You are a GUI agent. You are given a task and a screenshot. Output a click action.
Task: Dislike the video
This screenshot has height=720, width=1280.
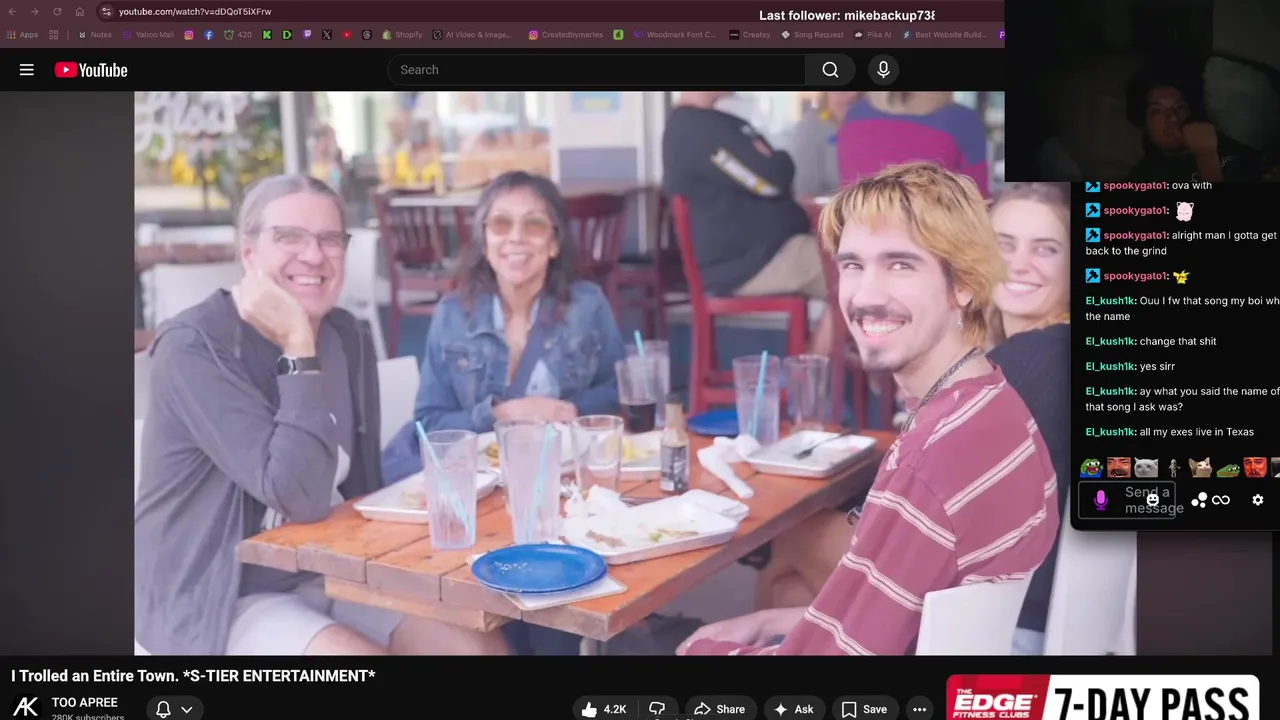point(657,709)
